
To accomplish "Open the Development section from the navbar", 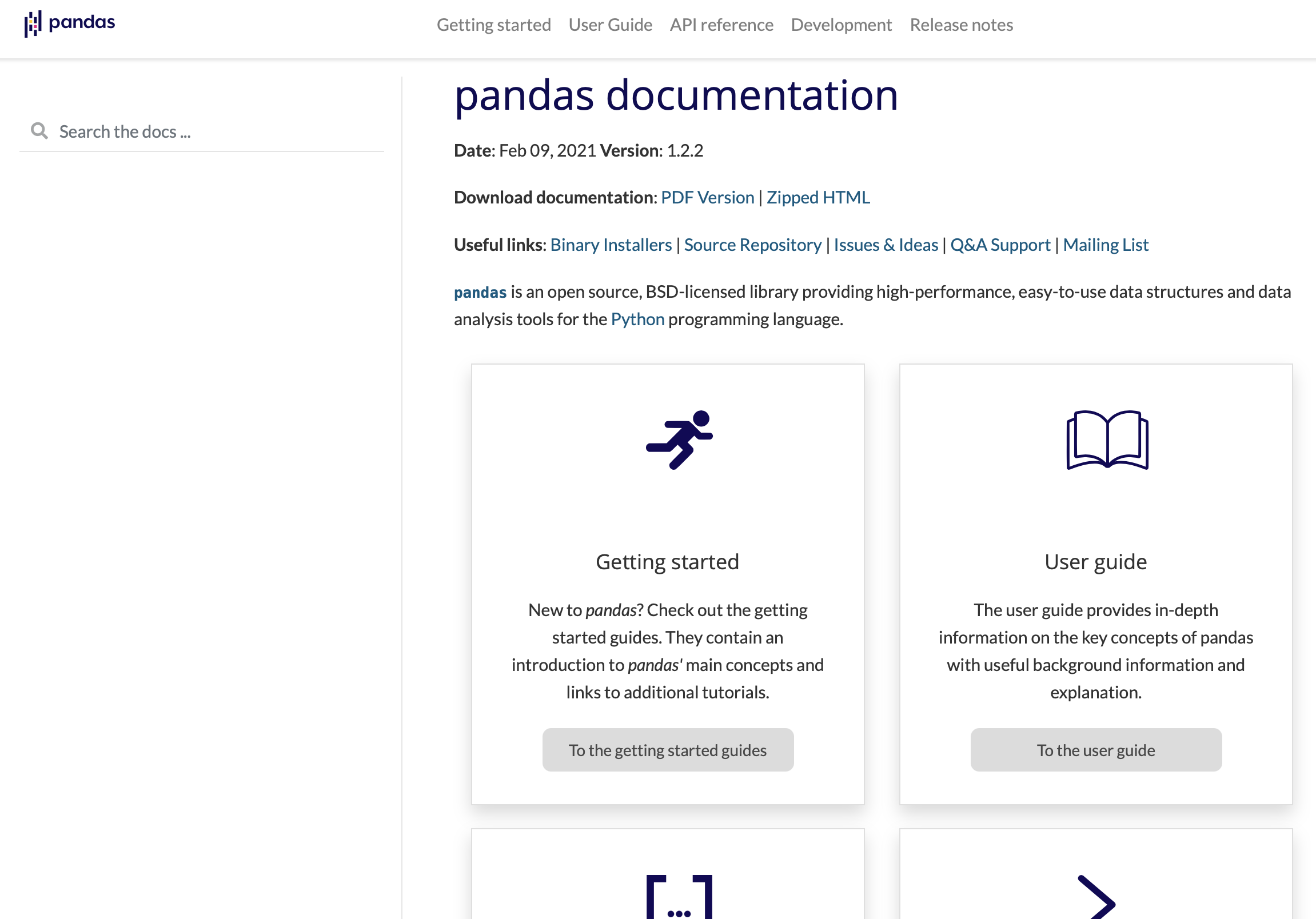I will pyautogui.click(x=840, y=25).
